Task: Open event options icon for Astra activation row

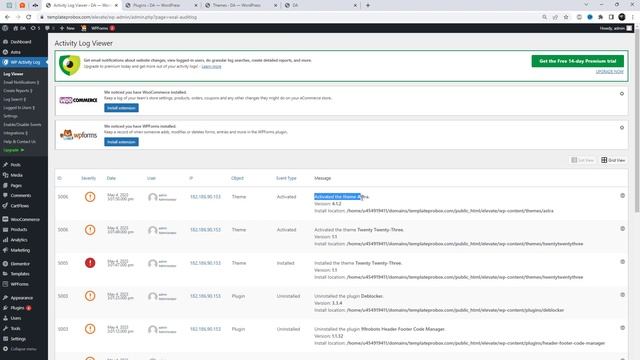Action: click(x=622, y=196)
